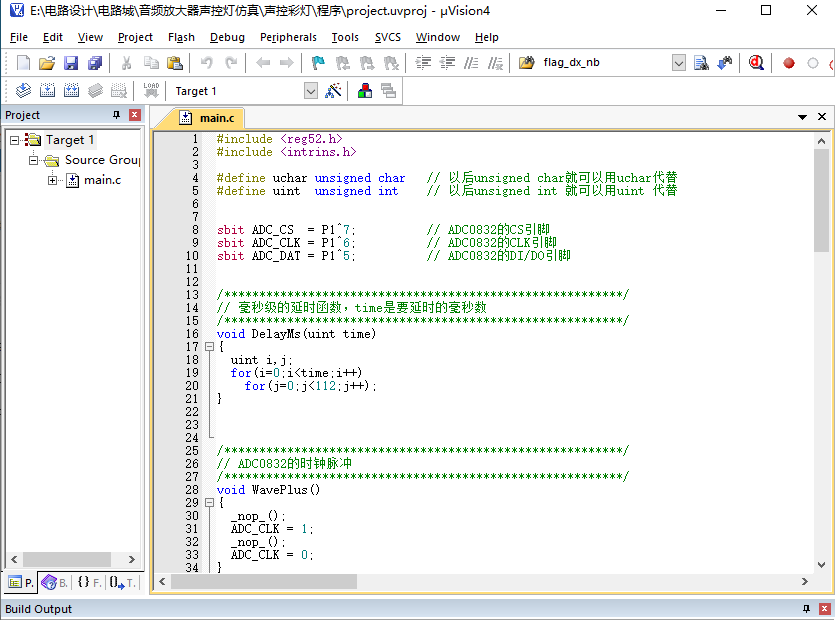Open the File menu
The width and height of the screenshot is (835, 620).
click(19, 37)
